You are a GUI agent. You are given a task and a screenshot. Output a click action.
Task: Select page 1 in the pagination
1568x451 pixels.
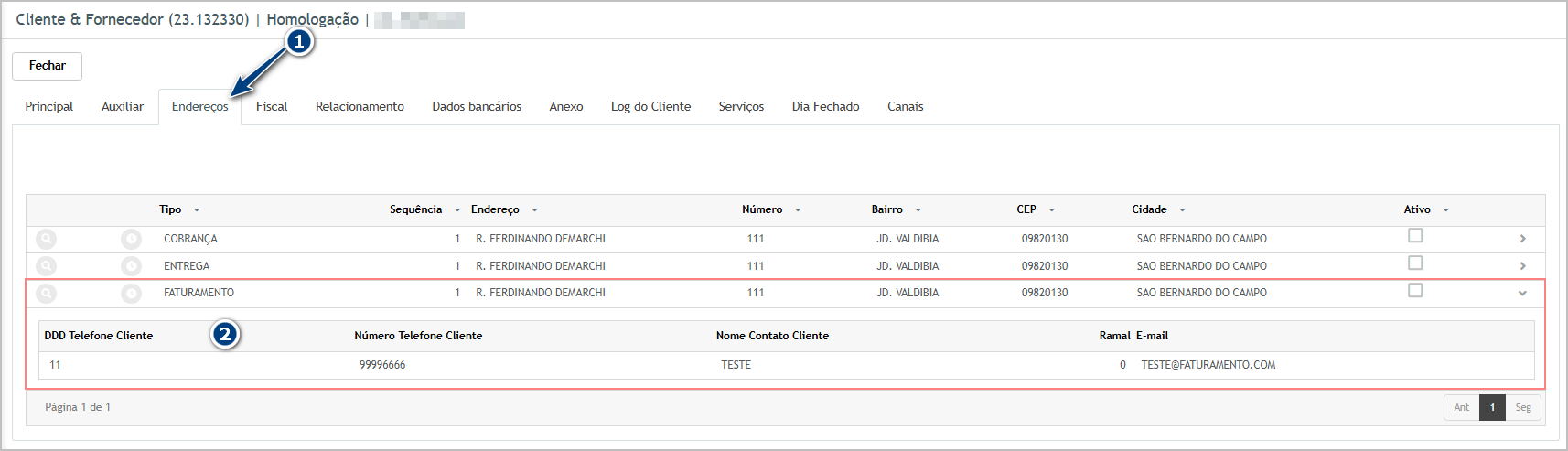(x=1492, y=408)
